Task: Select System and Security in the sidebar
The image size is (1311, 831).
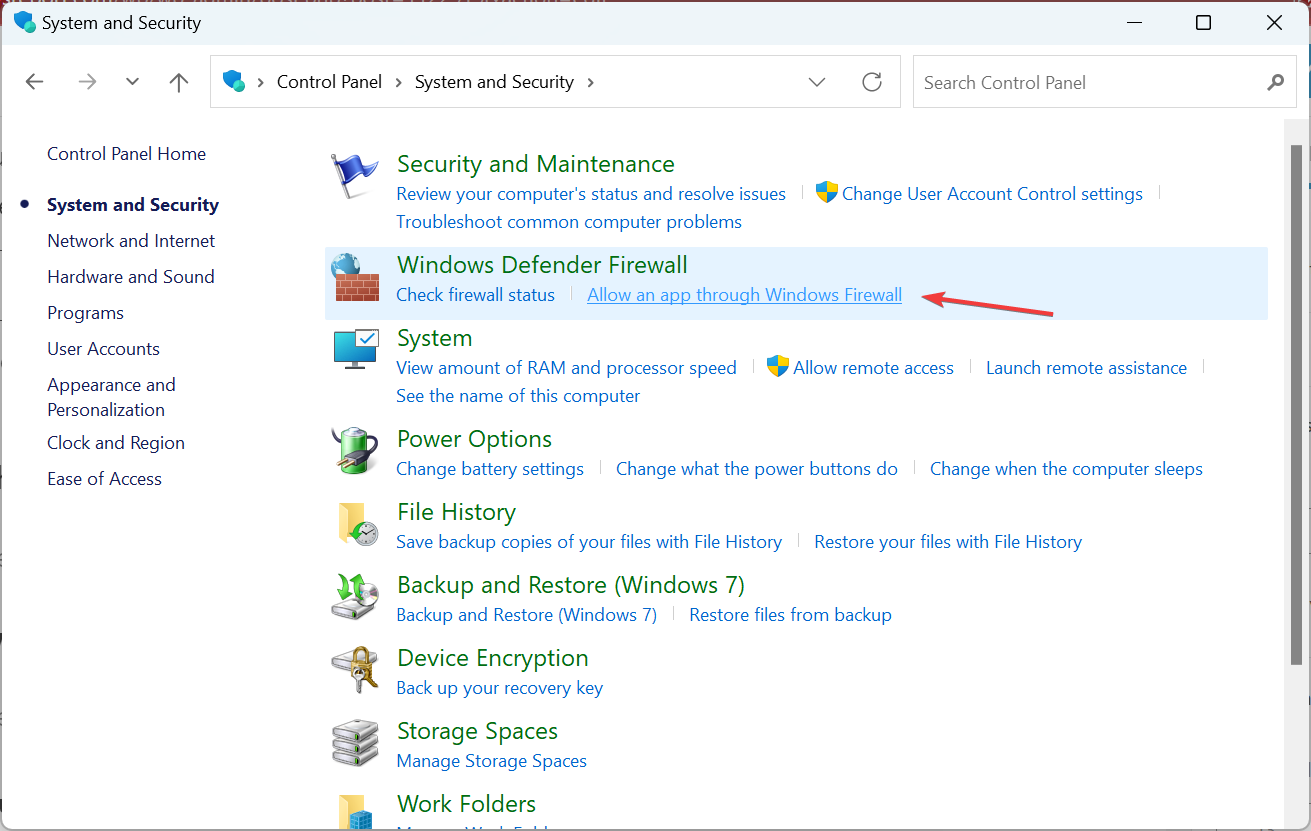Action: [x=133, y=204]
